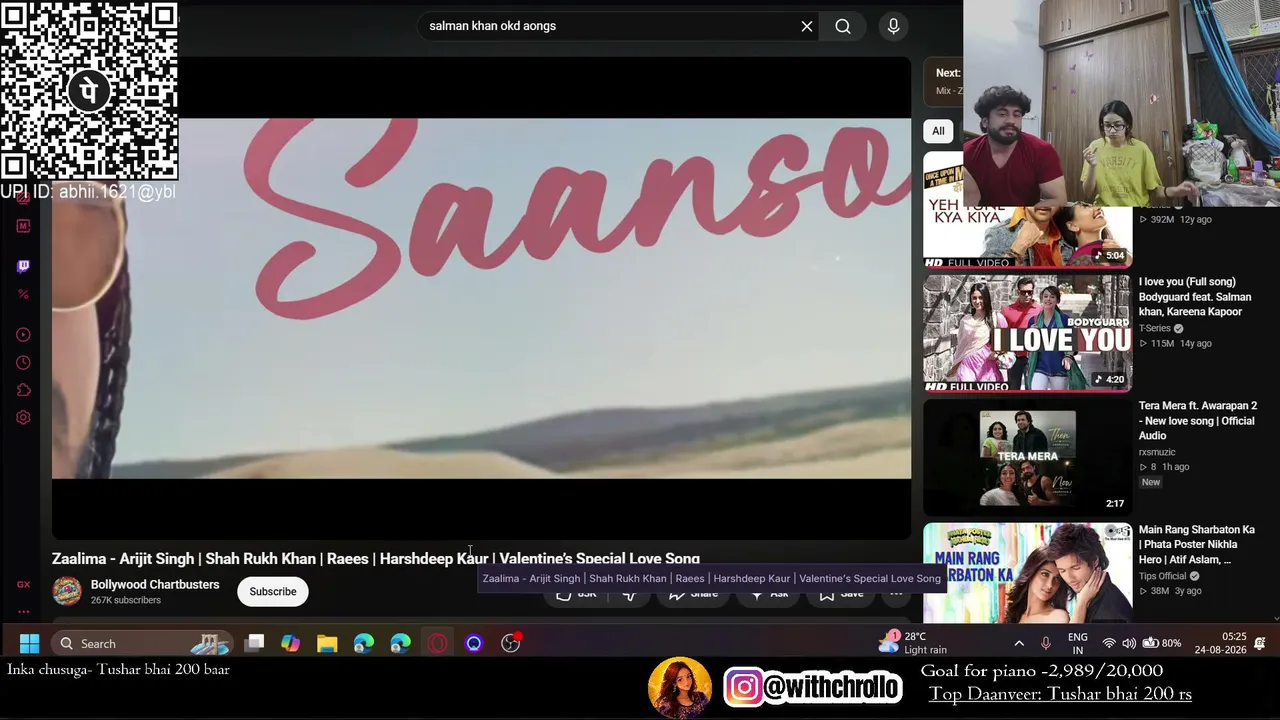Screen dimensions: 1280x720
Task: Check battery status at 80%
Action: (x=1161, y=643)
